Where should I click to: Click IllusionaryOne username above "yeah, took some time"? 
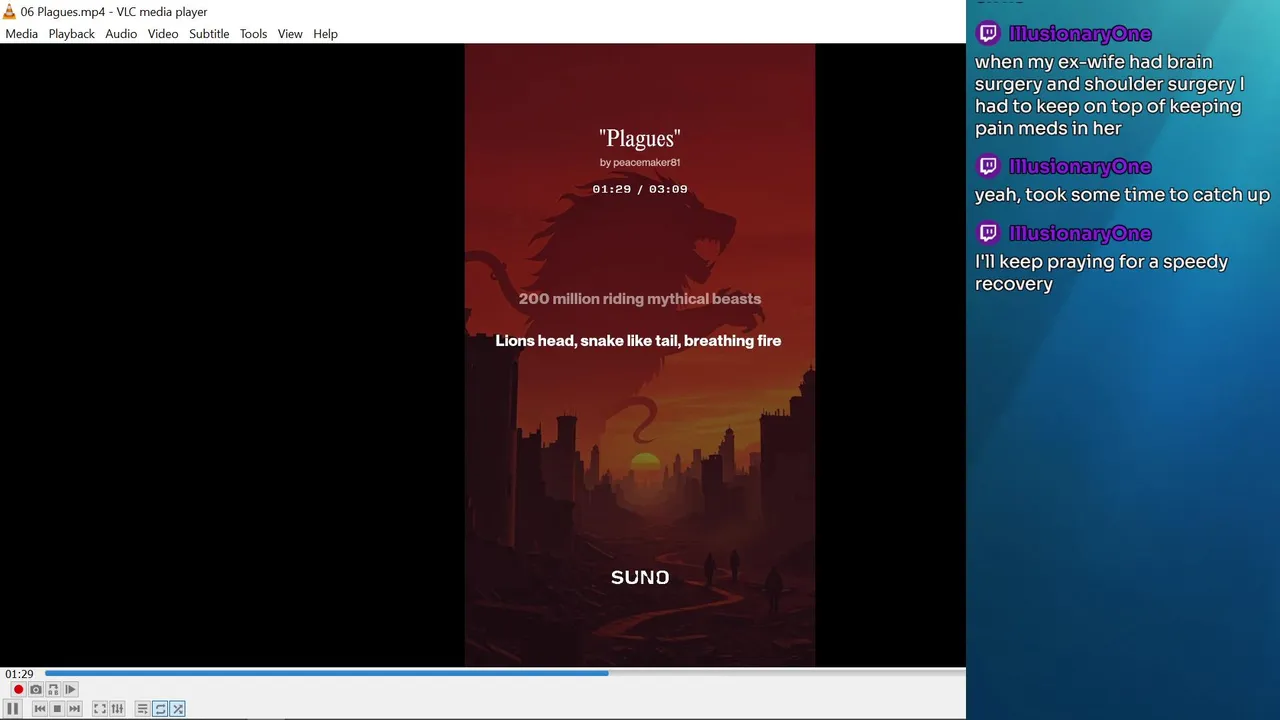(1080, 167)
